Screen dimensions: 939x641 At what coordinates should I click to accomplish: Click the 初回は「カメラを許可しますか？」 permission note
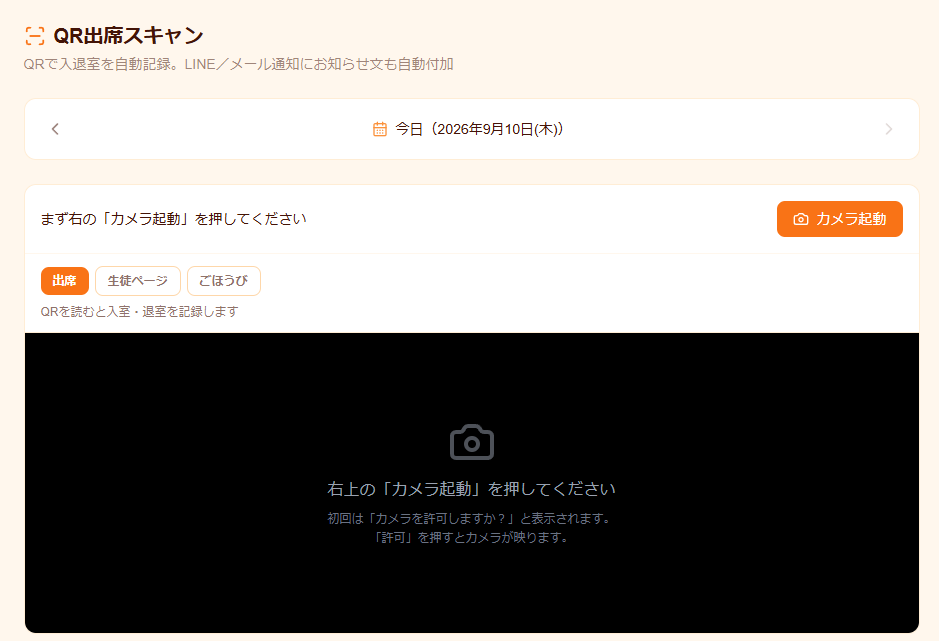point(472,518)
